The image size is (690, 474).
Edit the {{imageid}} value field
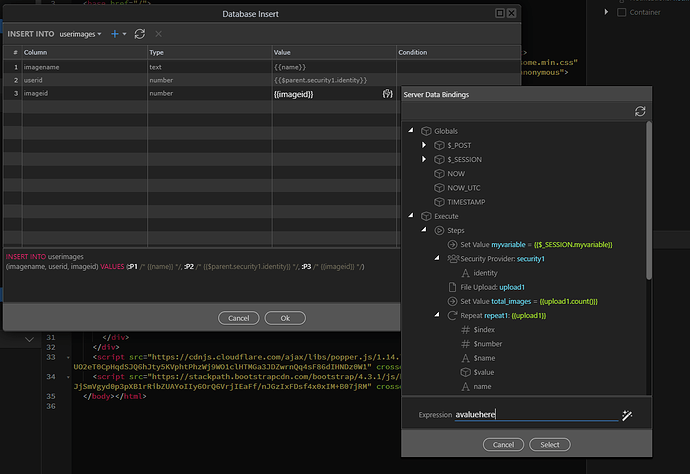point(327,94)
